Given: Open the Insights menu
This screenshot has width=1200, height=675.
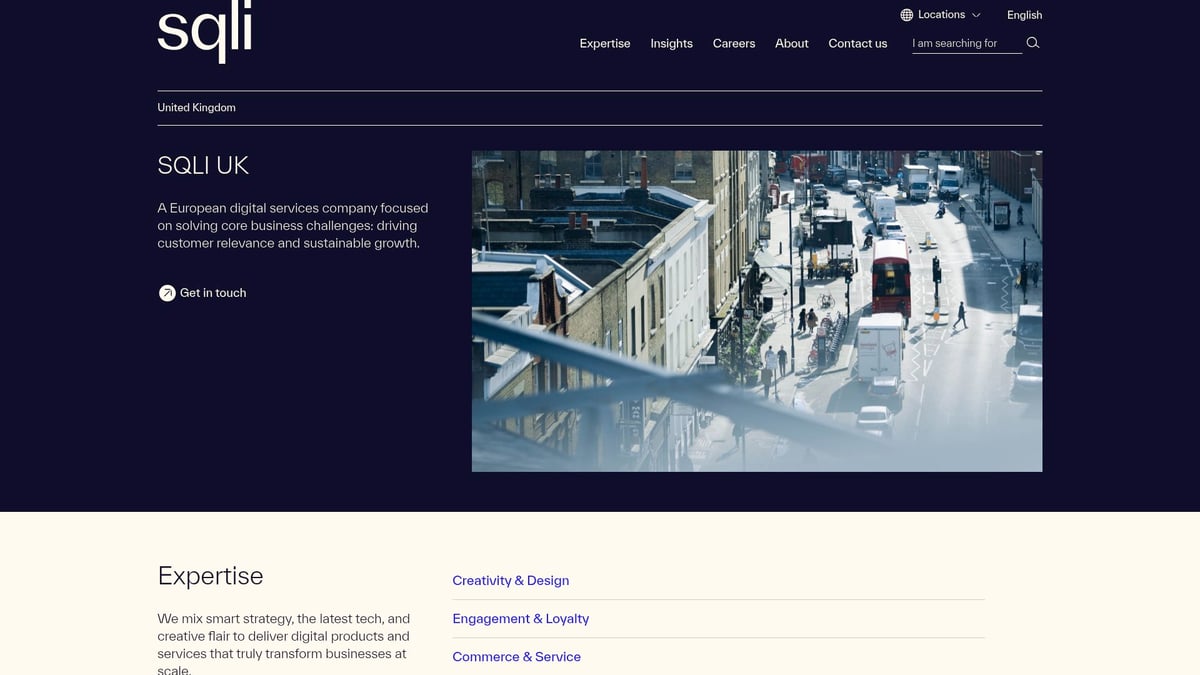Looking at the screenshot, I should 671,43.
